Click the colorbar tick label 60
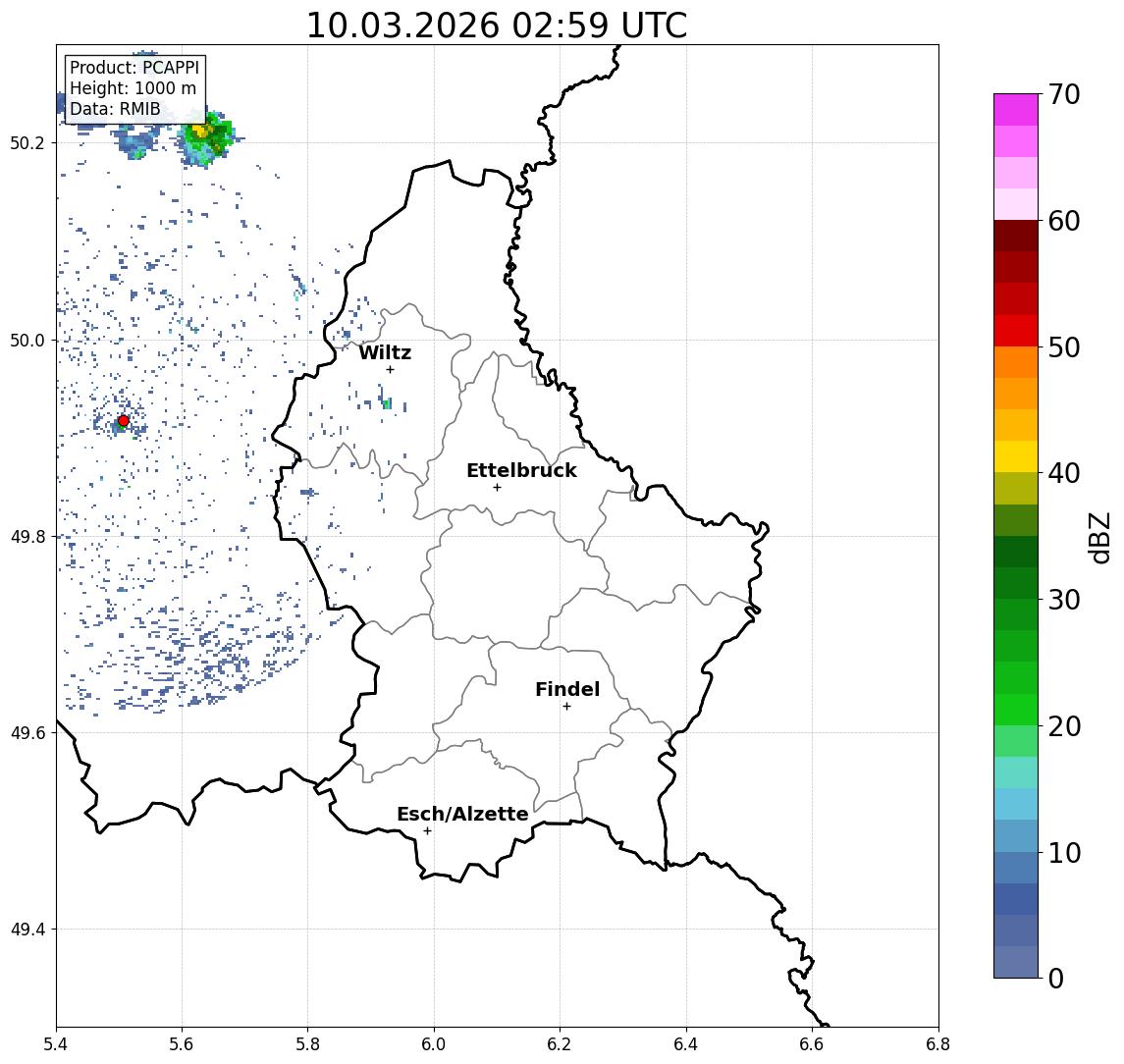 [1064, 221]
